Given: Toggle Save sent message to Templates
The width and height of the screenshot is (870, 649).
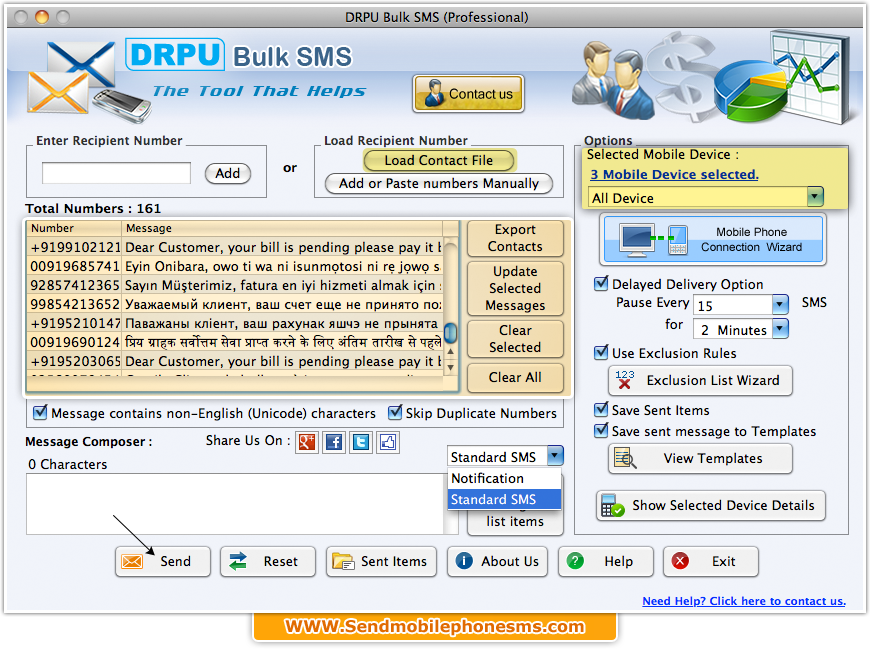Looking at the screenshot, I should (600, 431).
